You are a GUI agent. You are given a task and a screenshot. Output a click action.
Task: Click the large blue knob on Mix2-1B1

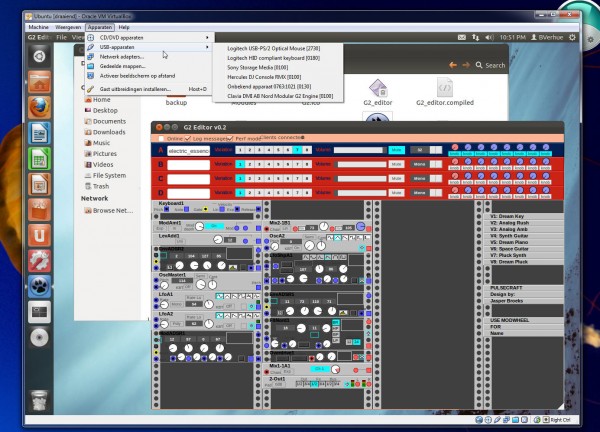point(360,227)
